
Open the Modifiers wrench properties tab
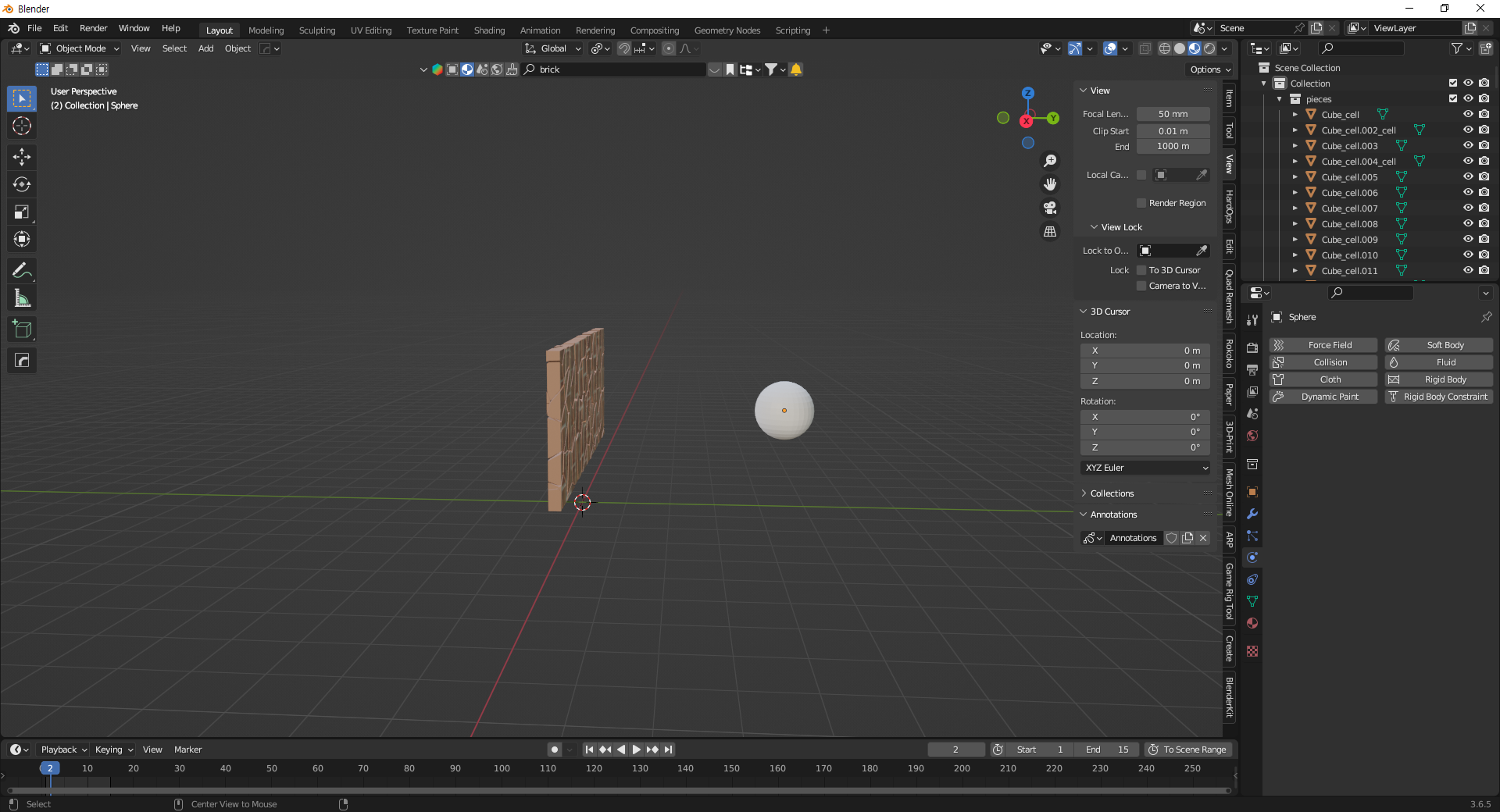(x=1252, y=514)
